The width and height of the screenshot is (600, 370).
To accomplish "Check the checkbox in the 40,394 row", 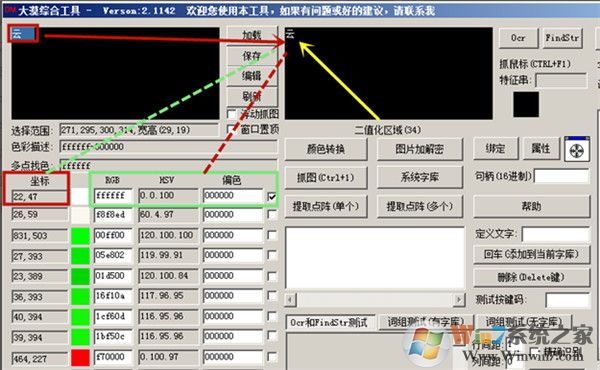I will click(x=272, y=316).
